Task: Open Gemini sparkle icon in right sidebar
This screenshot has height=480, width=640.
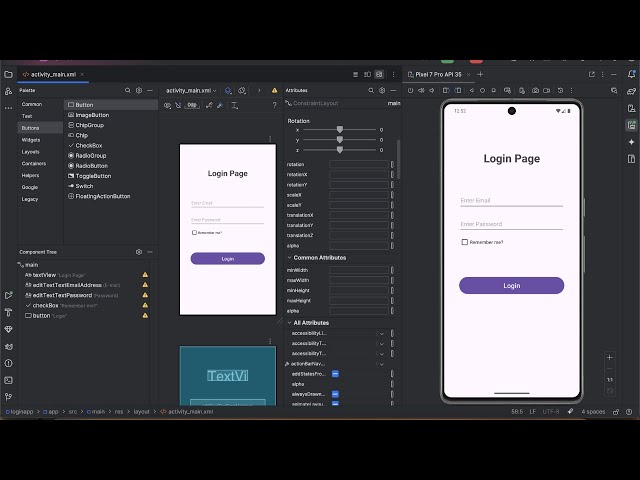Action: click(x=631, y=142)
